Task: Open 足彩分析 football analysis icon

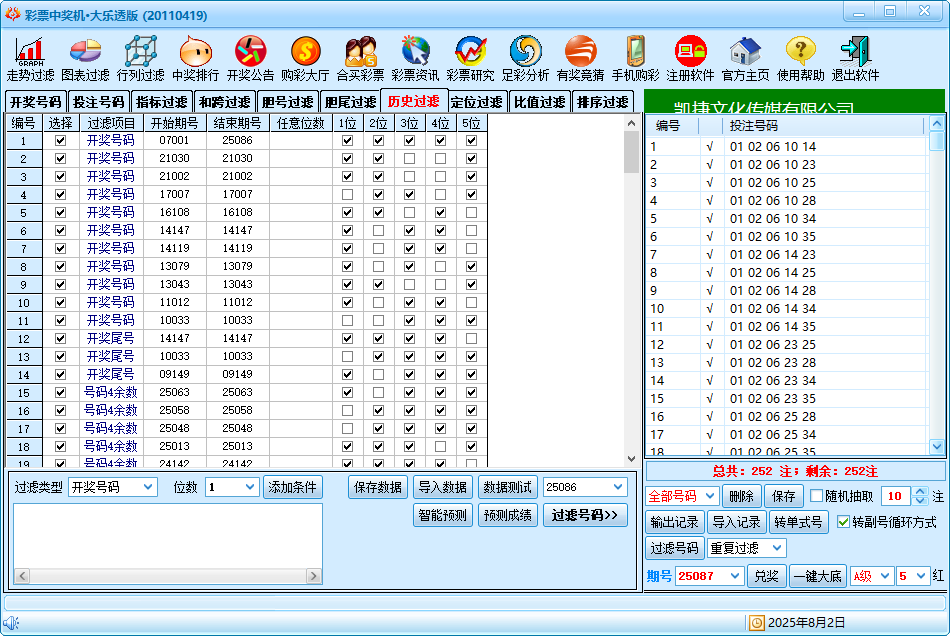Action: (x=525, y=52)
